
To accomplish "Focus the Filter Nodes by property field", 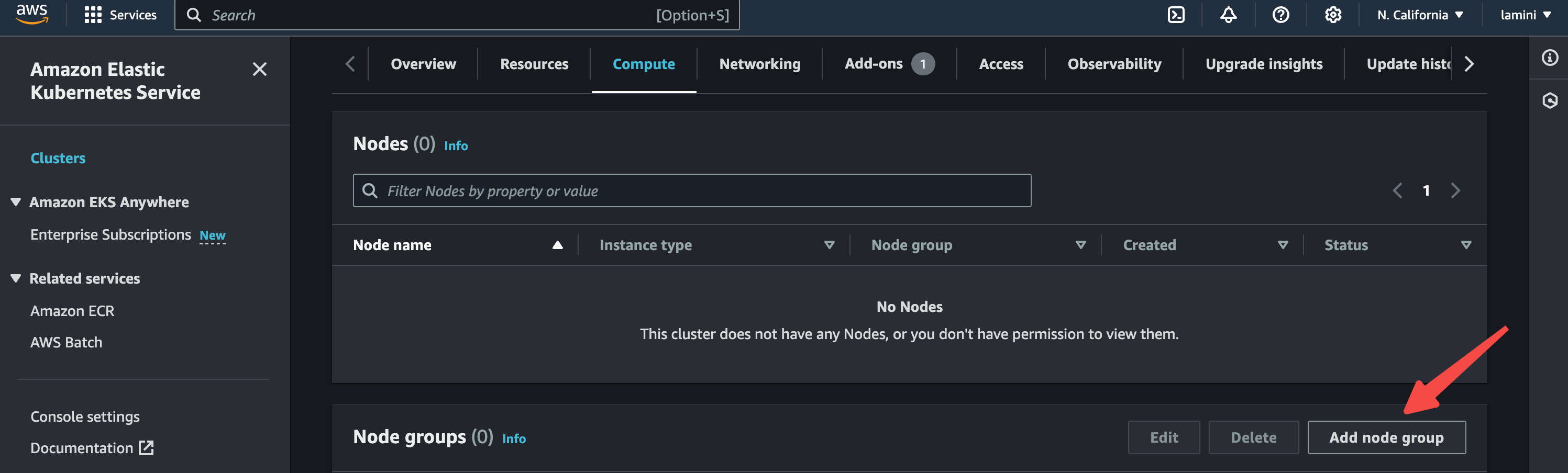I will [x=691, y=191].
